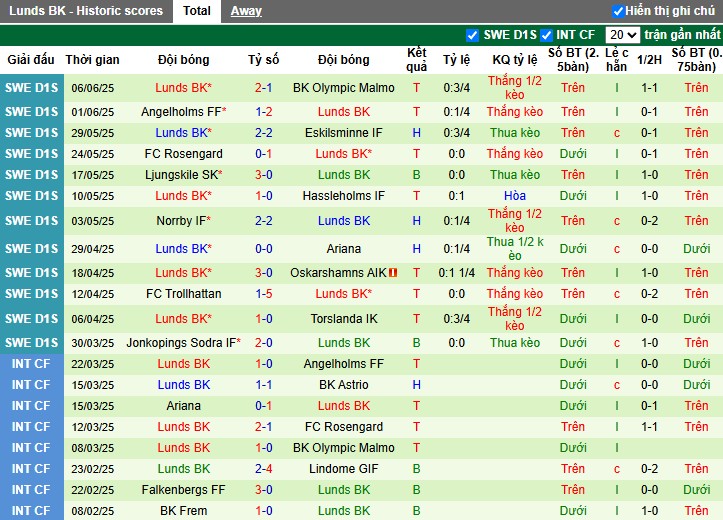Click the Tỷ số column header
The width and height of the screenshot is (723, 520).
click(x=264, y=59)
